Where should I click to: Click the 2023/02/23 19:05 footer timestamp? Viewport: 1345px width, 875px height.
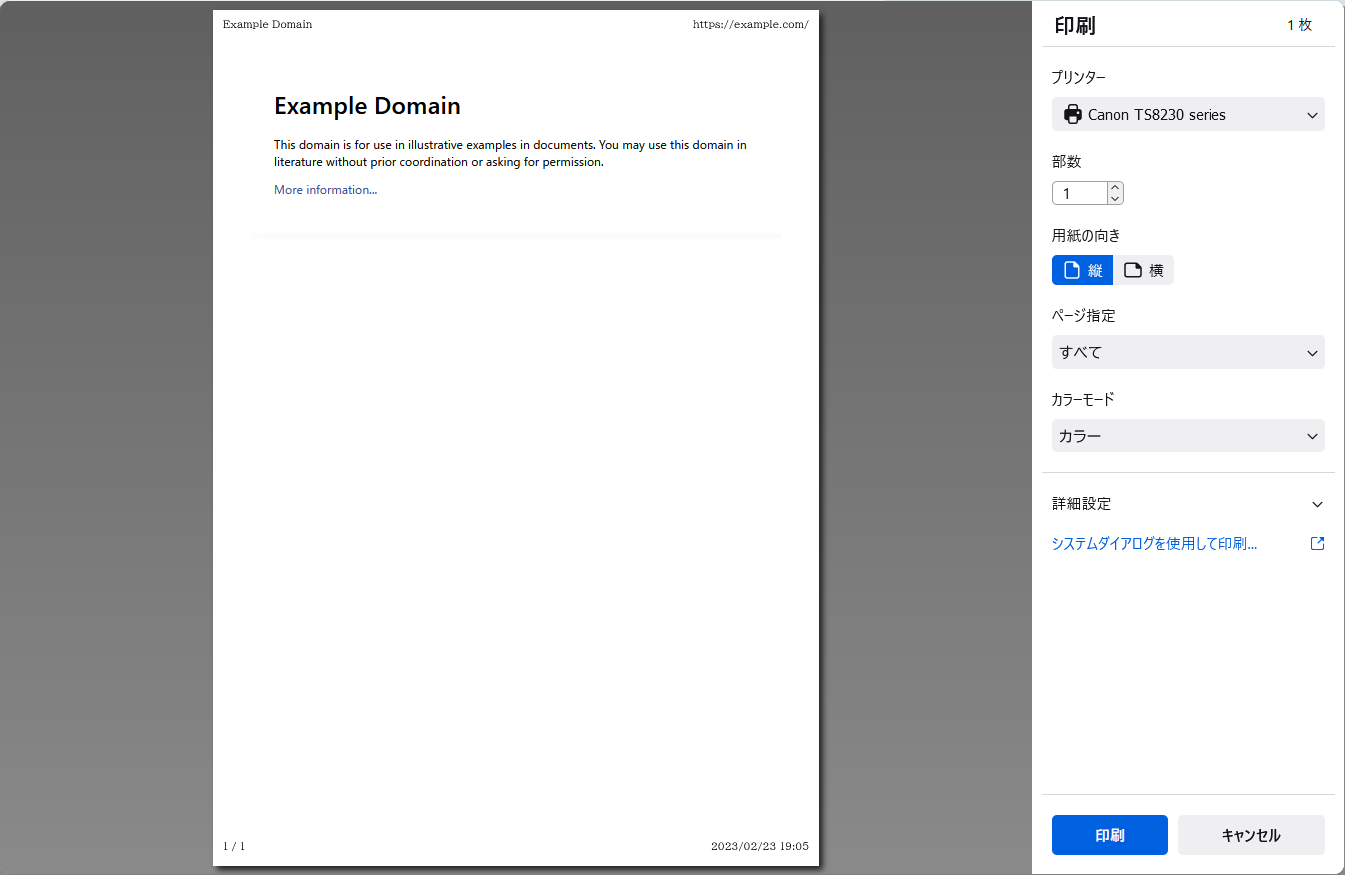(x=760, y=846)
